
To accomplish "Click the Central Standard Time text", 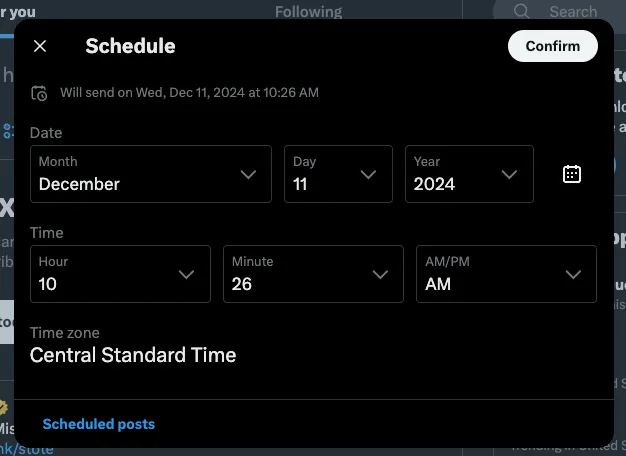I will pyautogui.click(x=133, y=354).
